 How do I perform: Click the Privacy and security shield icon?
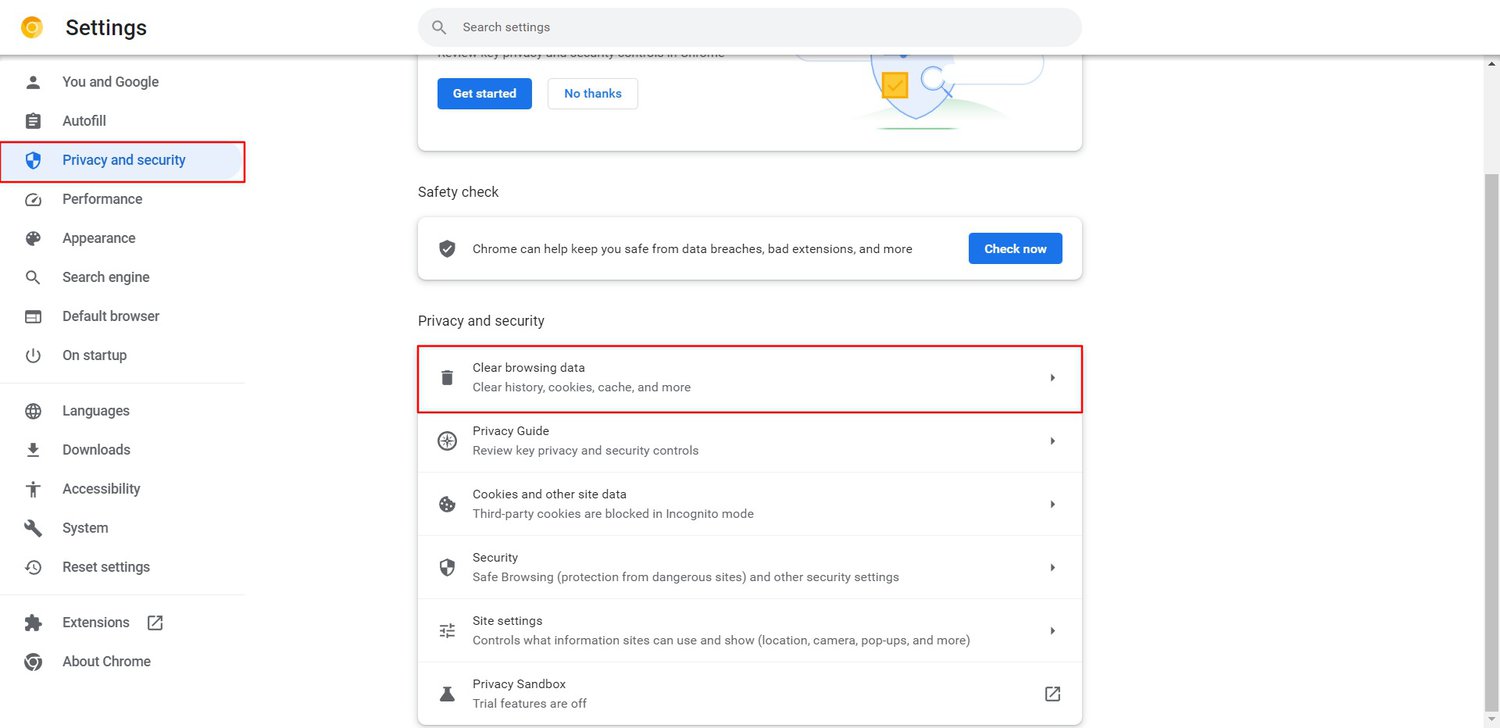coord(33,159)
